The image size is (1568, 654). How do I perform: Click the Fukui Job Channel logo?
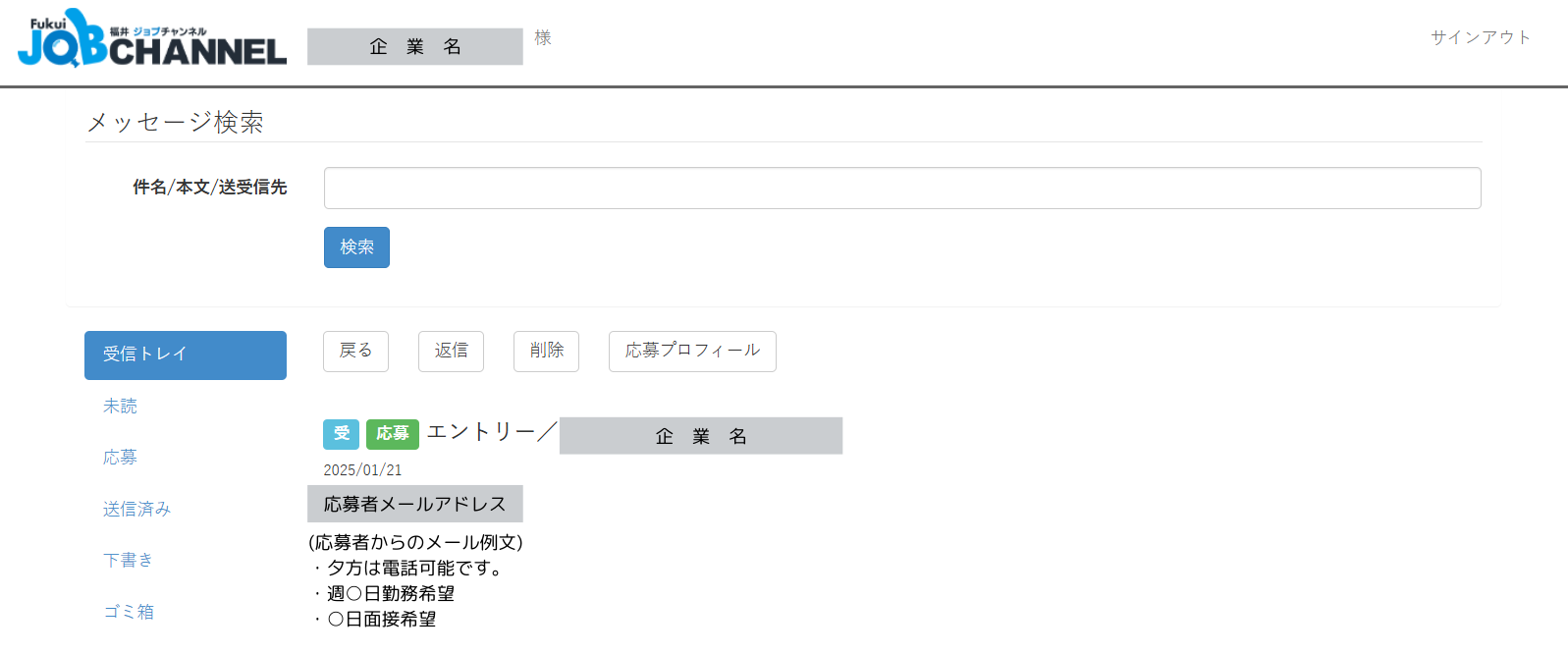[x=152, y=38]
